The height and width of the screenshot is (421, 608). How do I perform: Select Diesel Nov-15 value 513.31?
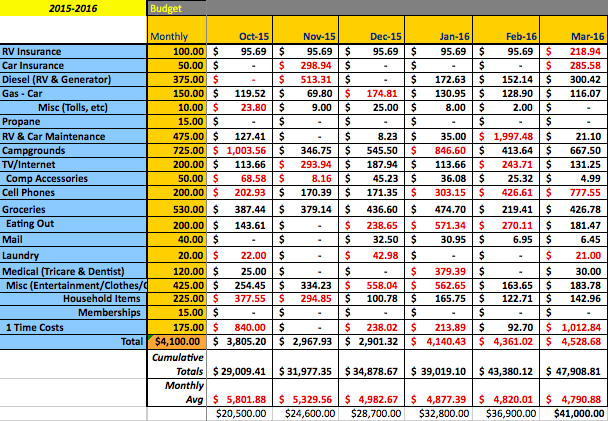click(x=306, y=79)
